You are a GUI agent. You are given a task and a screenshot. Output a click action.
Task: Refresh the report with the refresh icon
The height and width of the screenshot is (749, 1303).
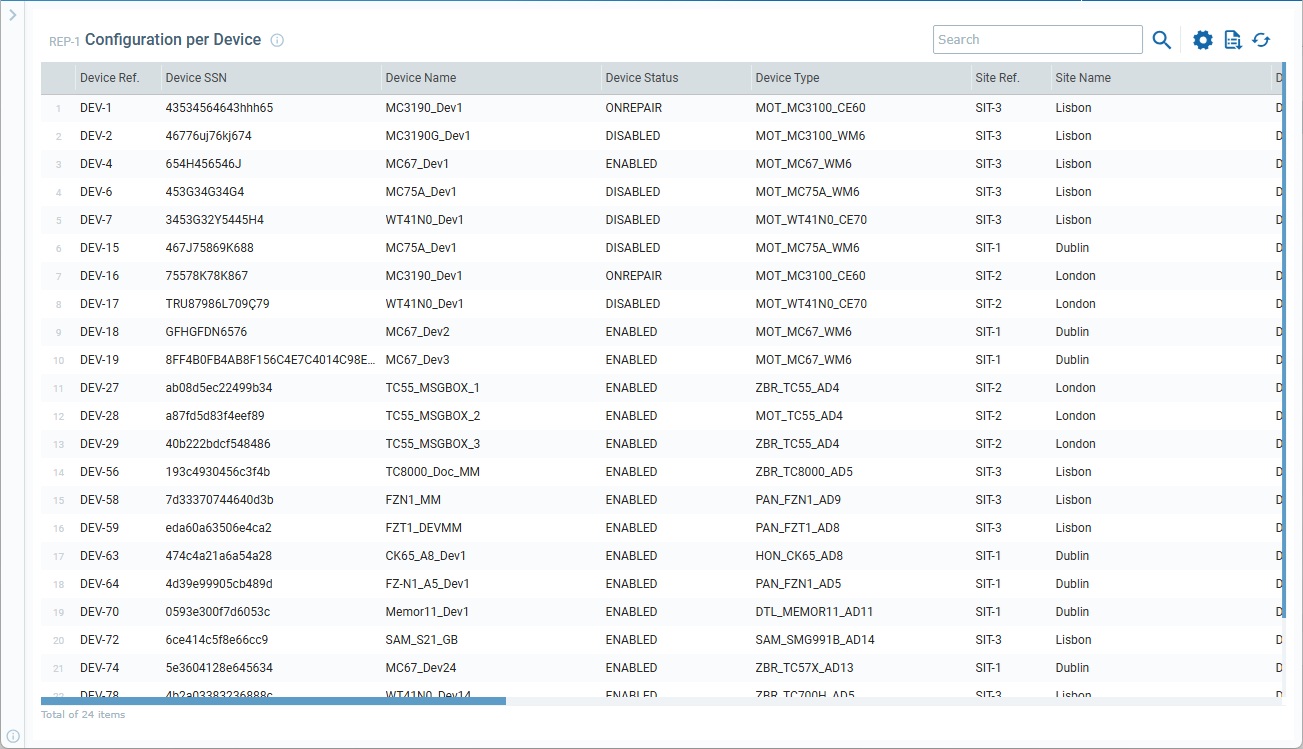tap(1260, 39)
